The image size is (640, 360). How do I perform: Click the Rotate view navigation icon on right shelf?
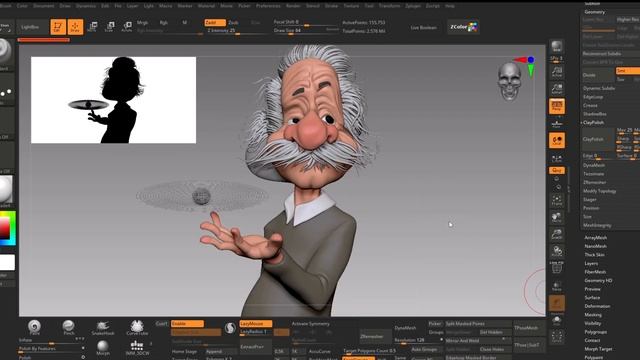coord(557,251)
